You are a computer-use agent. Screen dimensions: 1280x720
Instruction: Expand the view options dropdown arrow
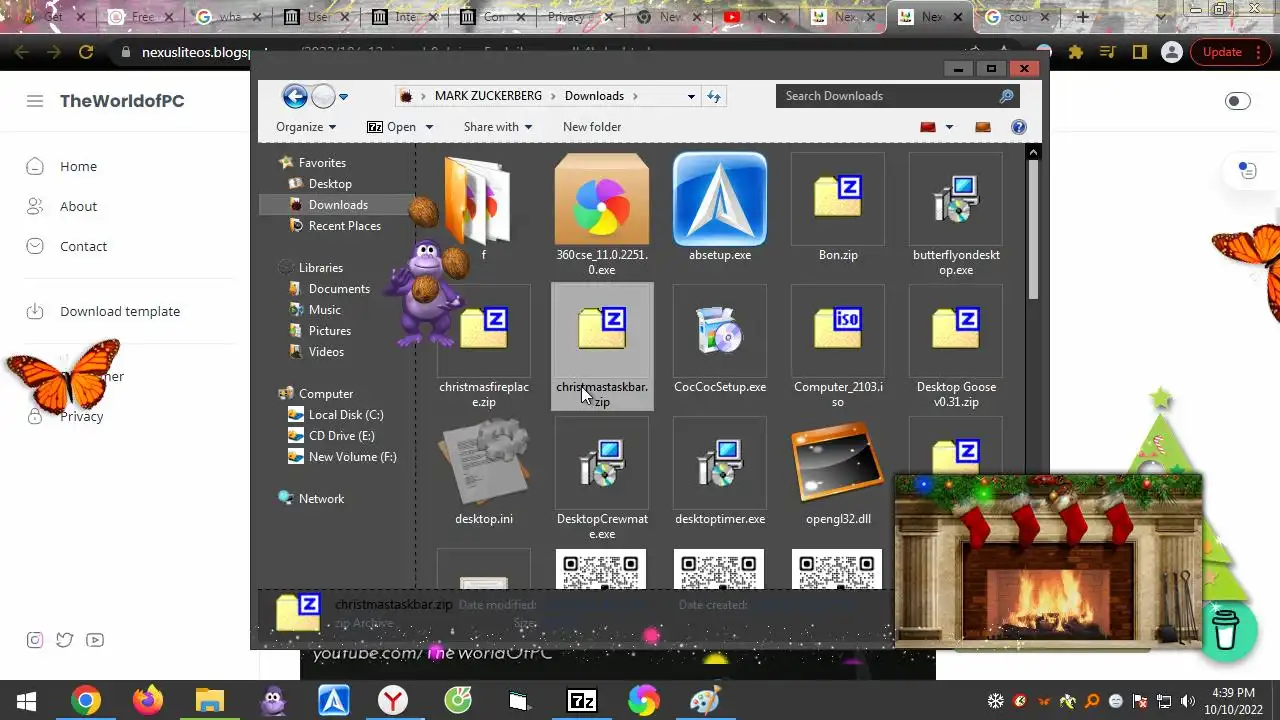[949, 127]
